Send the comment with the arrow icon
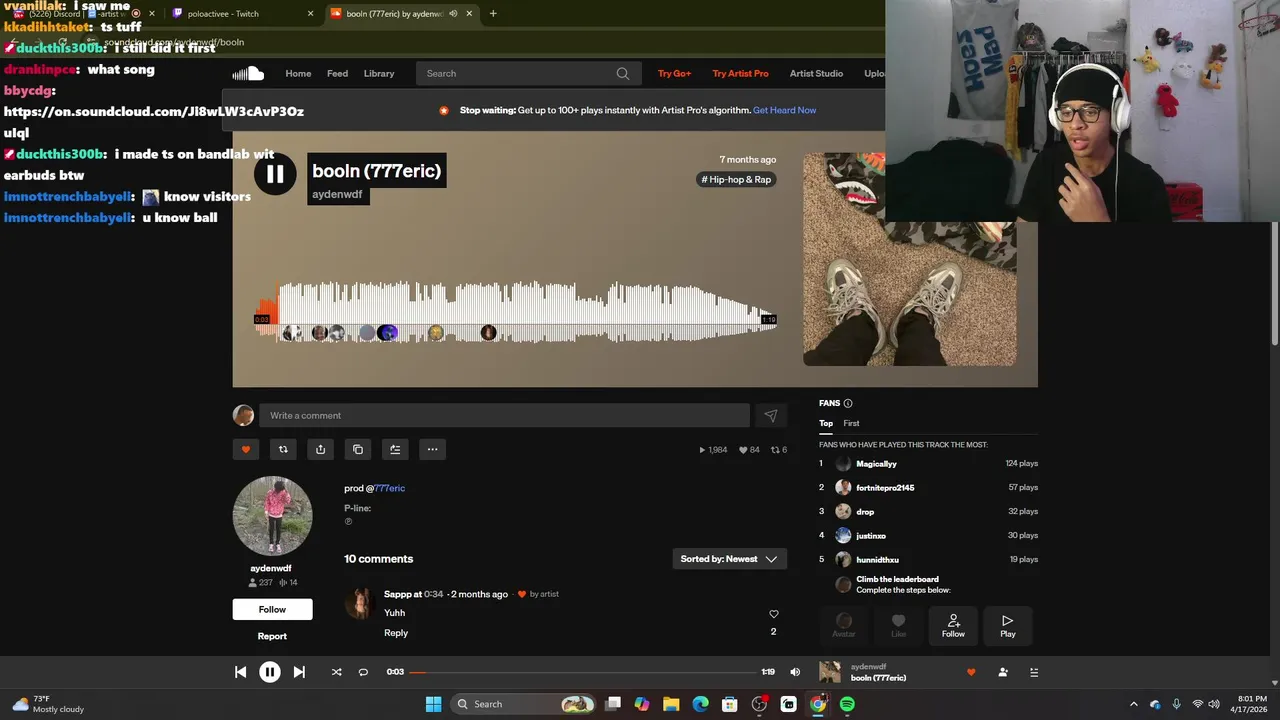This screenshot has width=1280, height=720. pos(770,415)
